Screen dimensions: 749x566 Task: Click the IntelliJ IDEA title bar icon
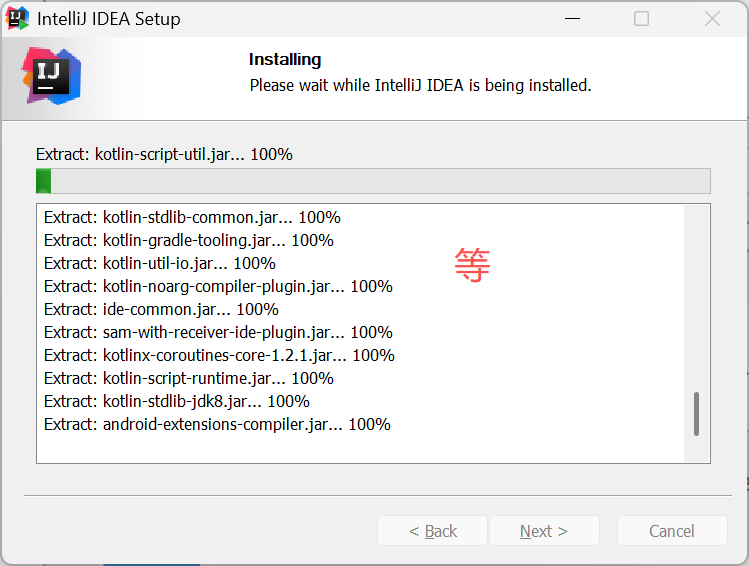pyautogui.click(x=18, y=18)
